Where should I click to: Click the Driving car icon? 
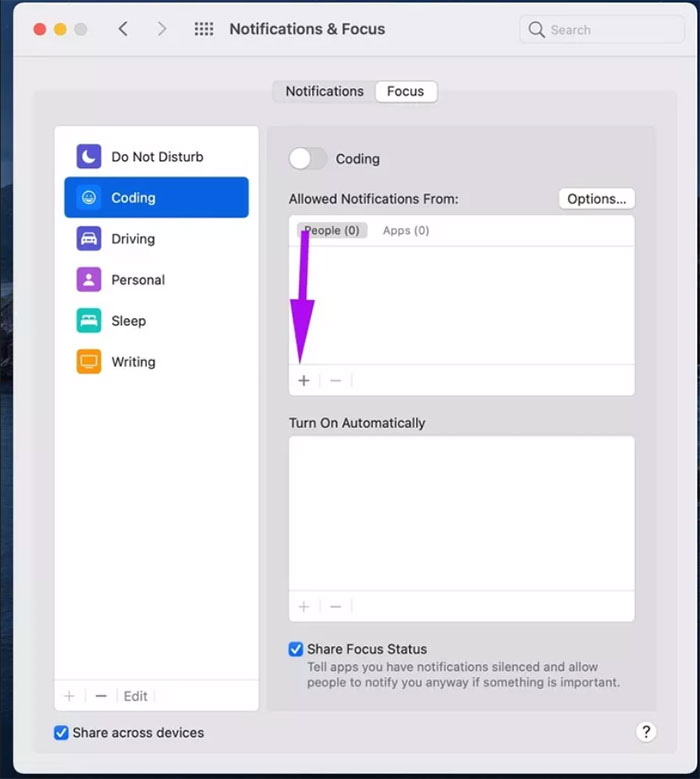[89, 239]
